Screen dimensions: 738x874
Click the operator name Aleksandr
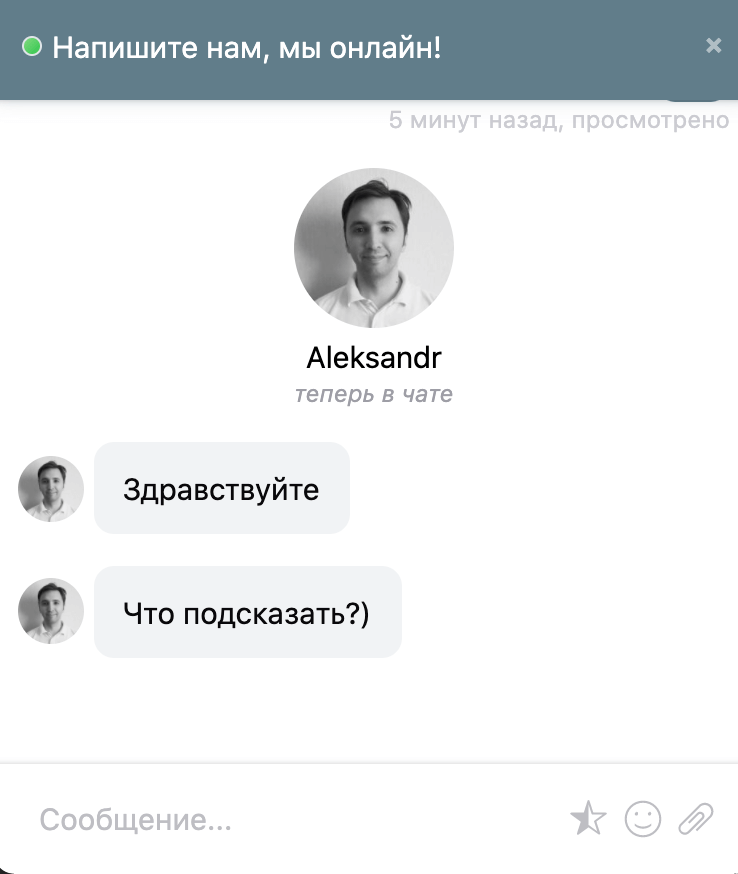tap(373, 357)
